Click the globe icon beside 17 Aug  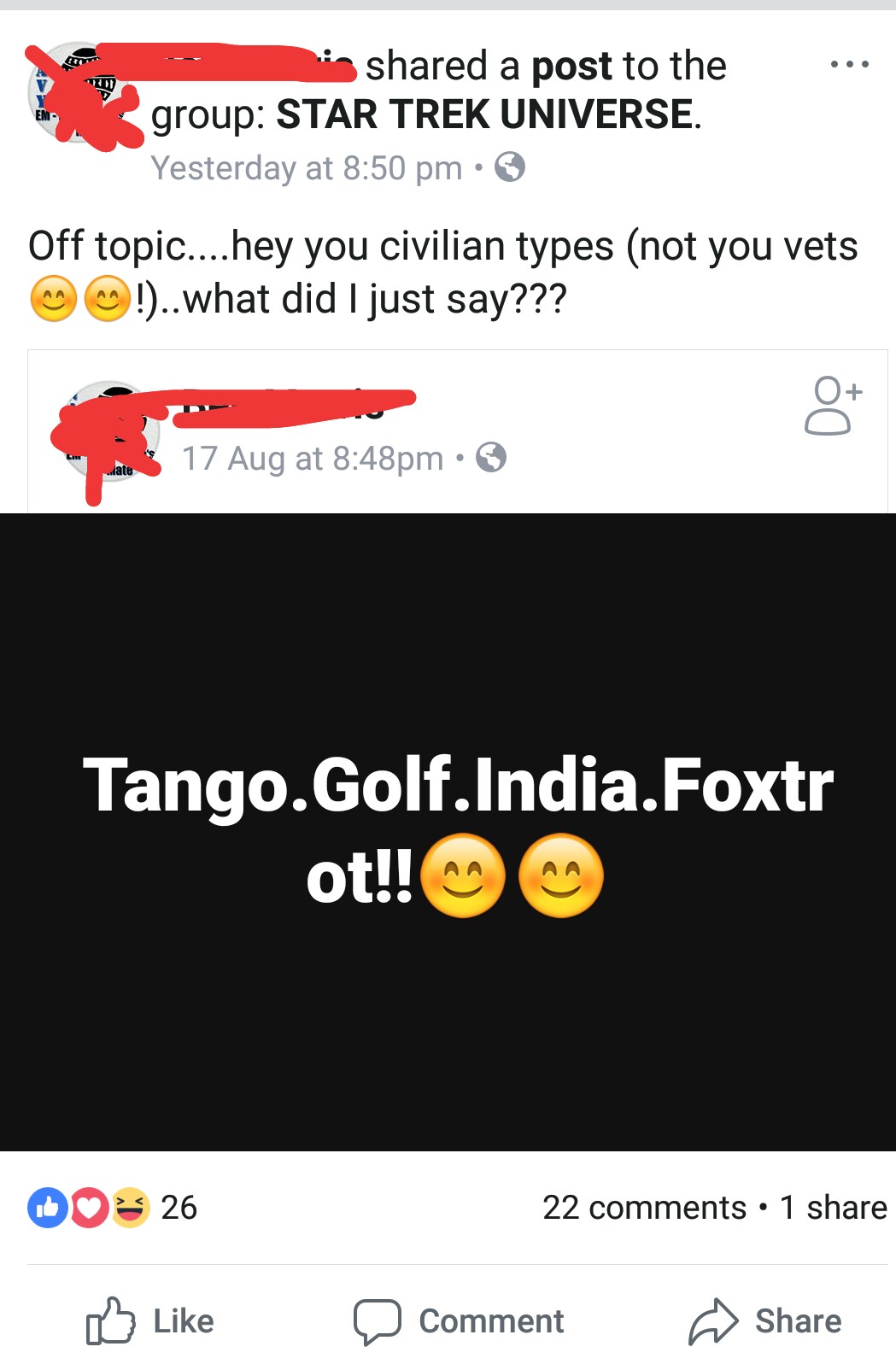click(491, 458)
